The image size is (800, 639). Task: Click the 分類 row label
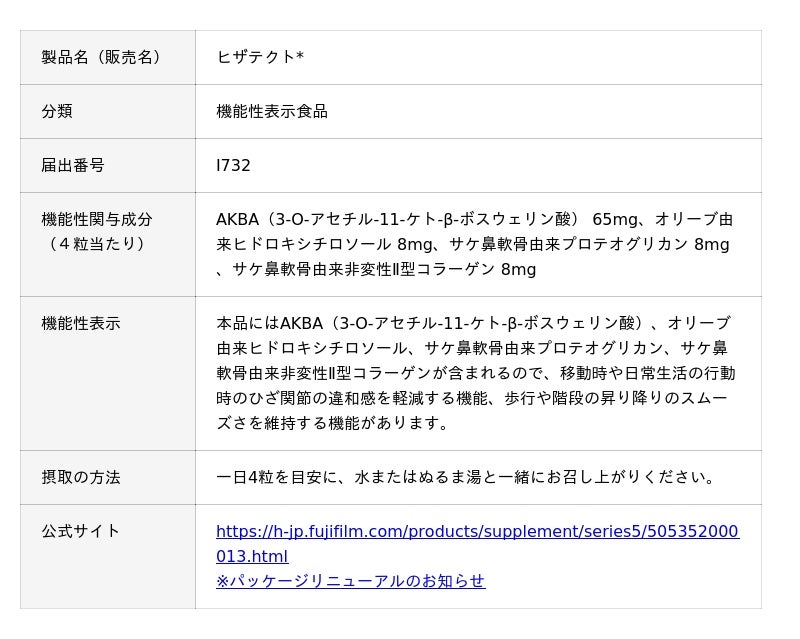57,111
